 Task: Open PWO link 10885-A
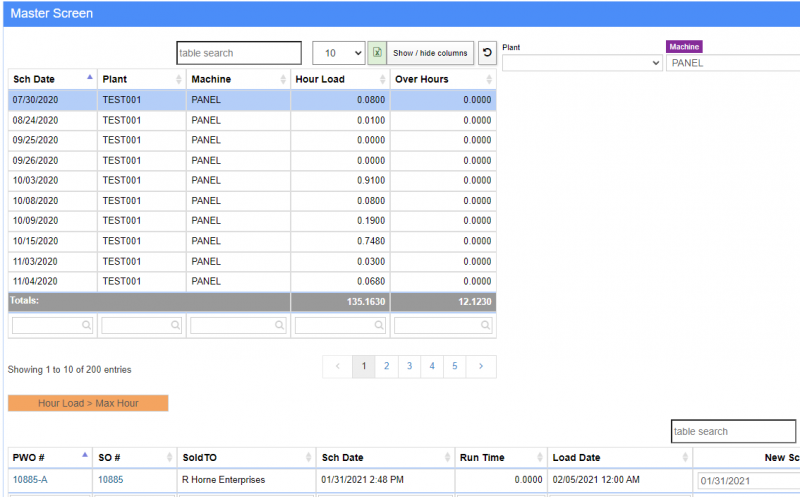(30, 480)
